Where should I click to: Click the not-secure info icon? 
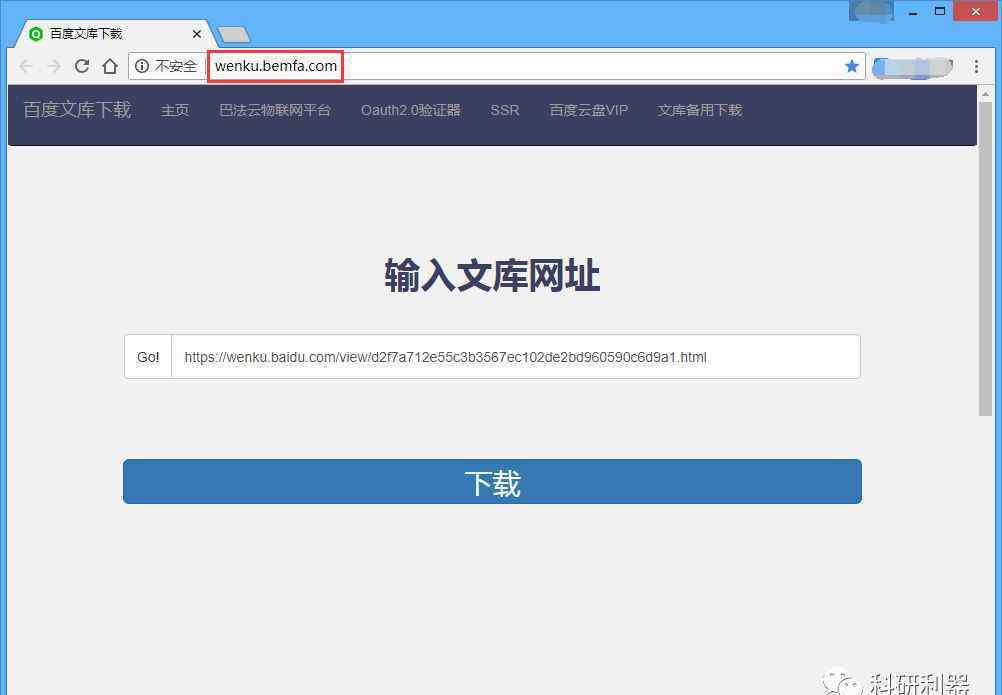pos(142,66)
